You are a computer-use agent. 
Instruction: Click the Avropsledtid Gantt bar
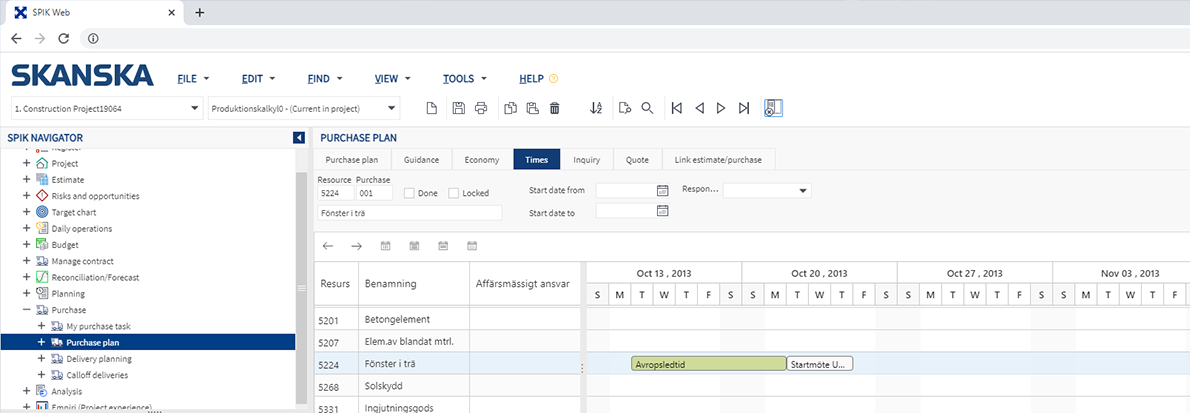[709, 364]
